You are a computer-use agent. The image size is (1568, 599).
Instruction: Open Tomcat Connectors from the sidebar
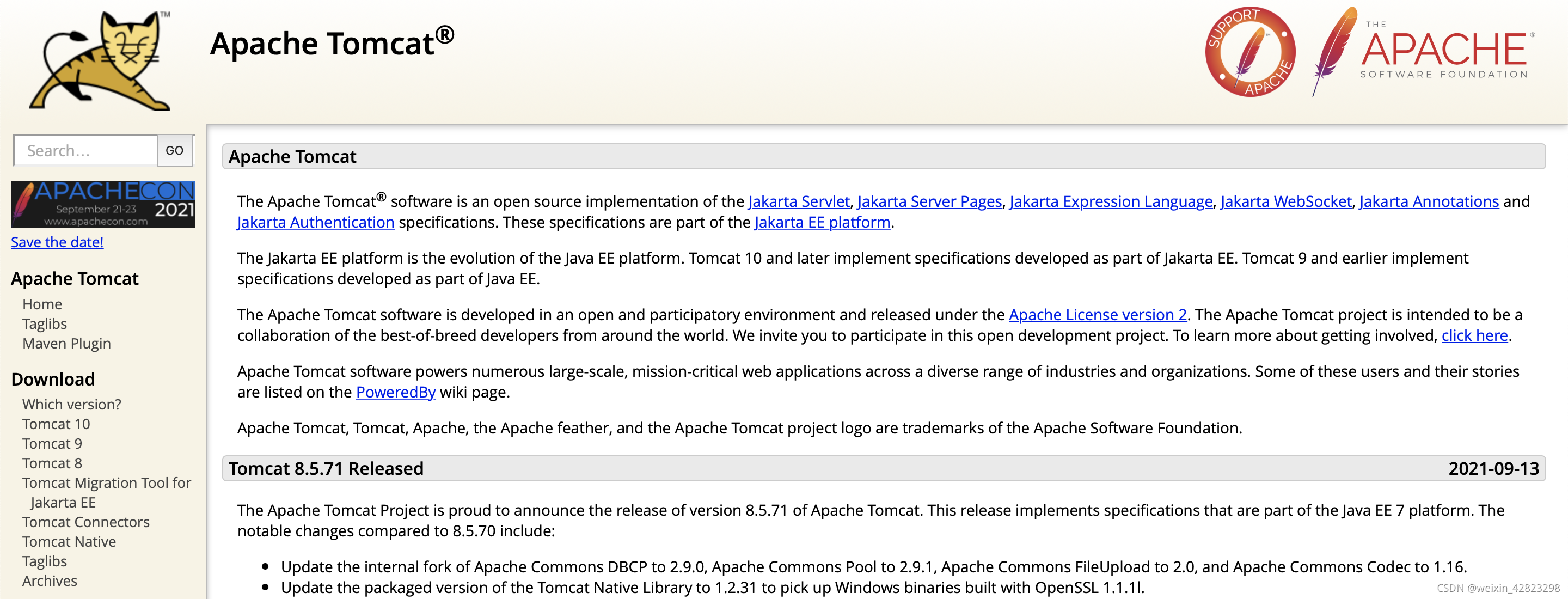86,522
